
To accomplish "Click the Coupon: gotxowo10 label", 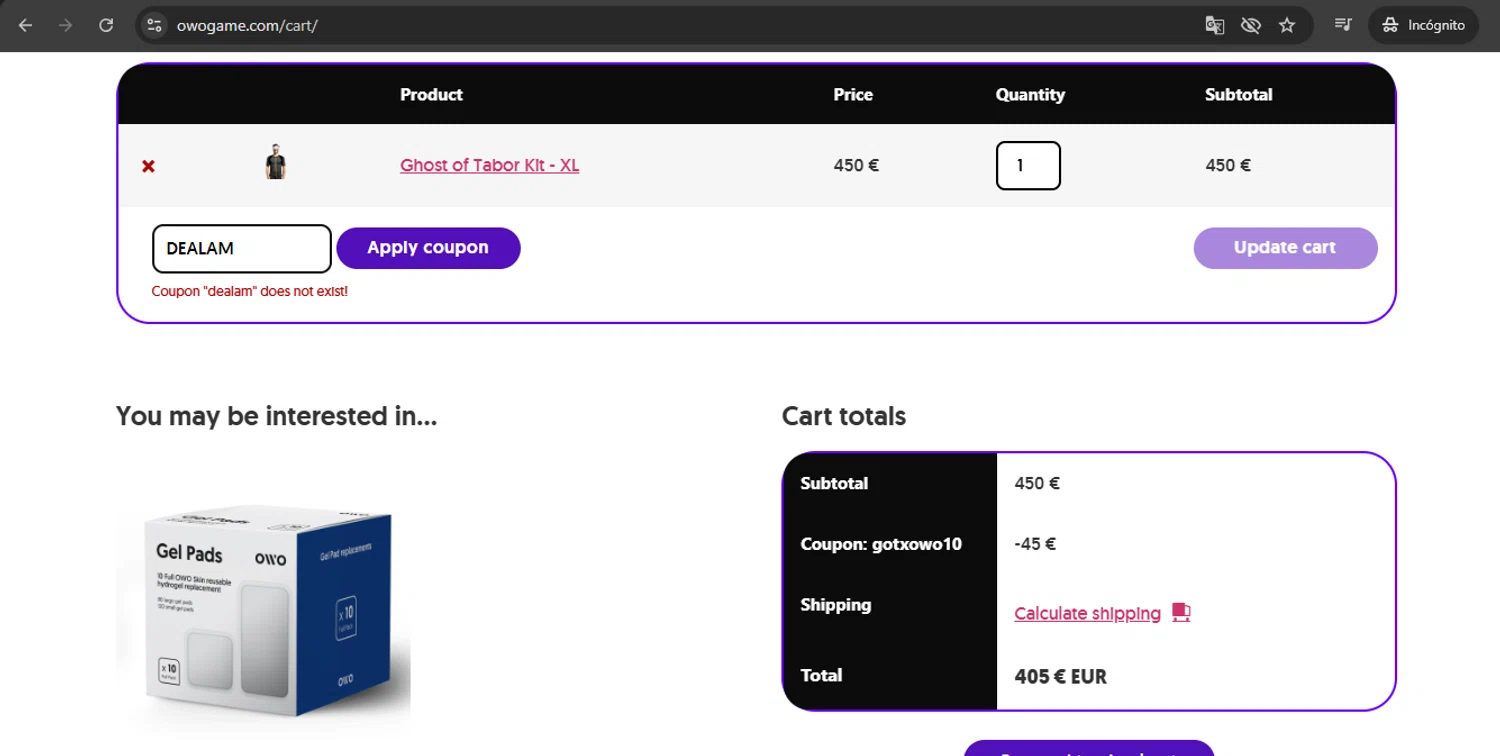I will 881,544.
